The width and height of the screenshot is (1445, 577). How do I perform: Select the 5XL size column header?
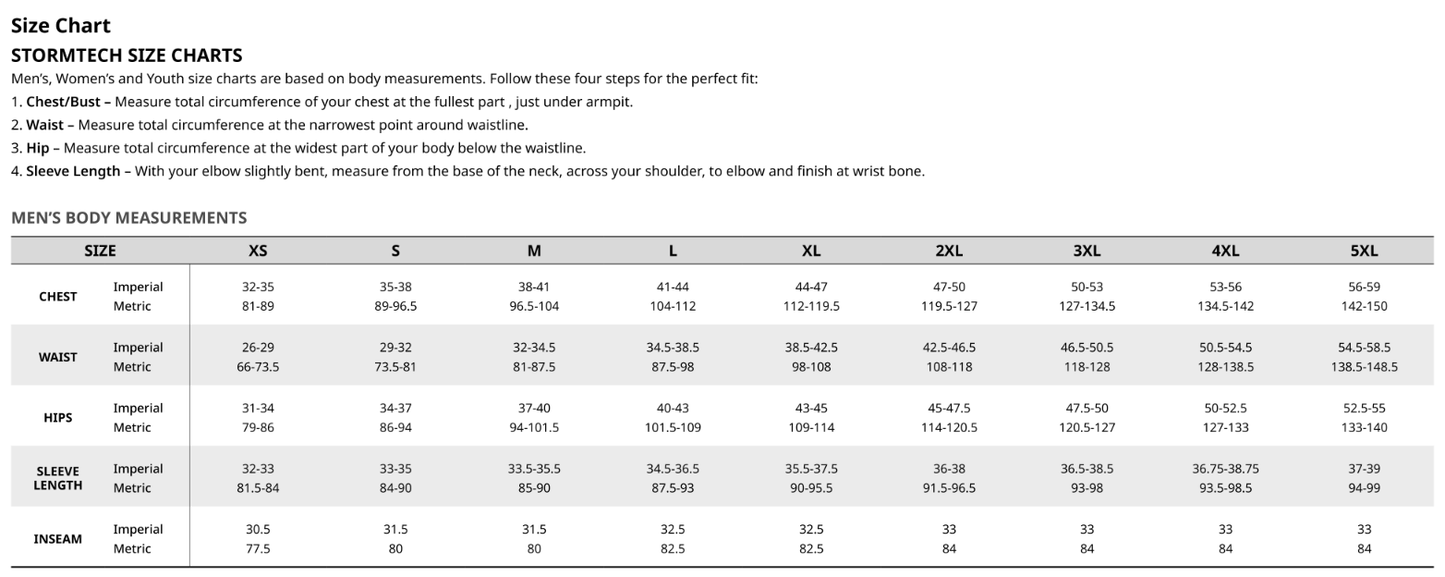point(1364,251)
